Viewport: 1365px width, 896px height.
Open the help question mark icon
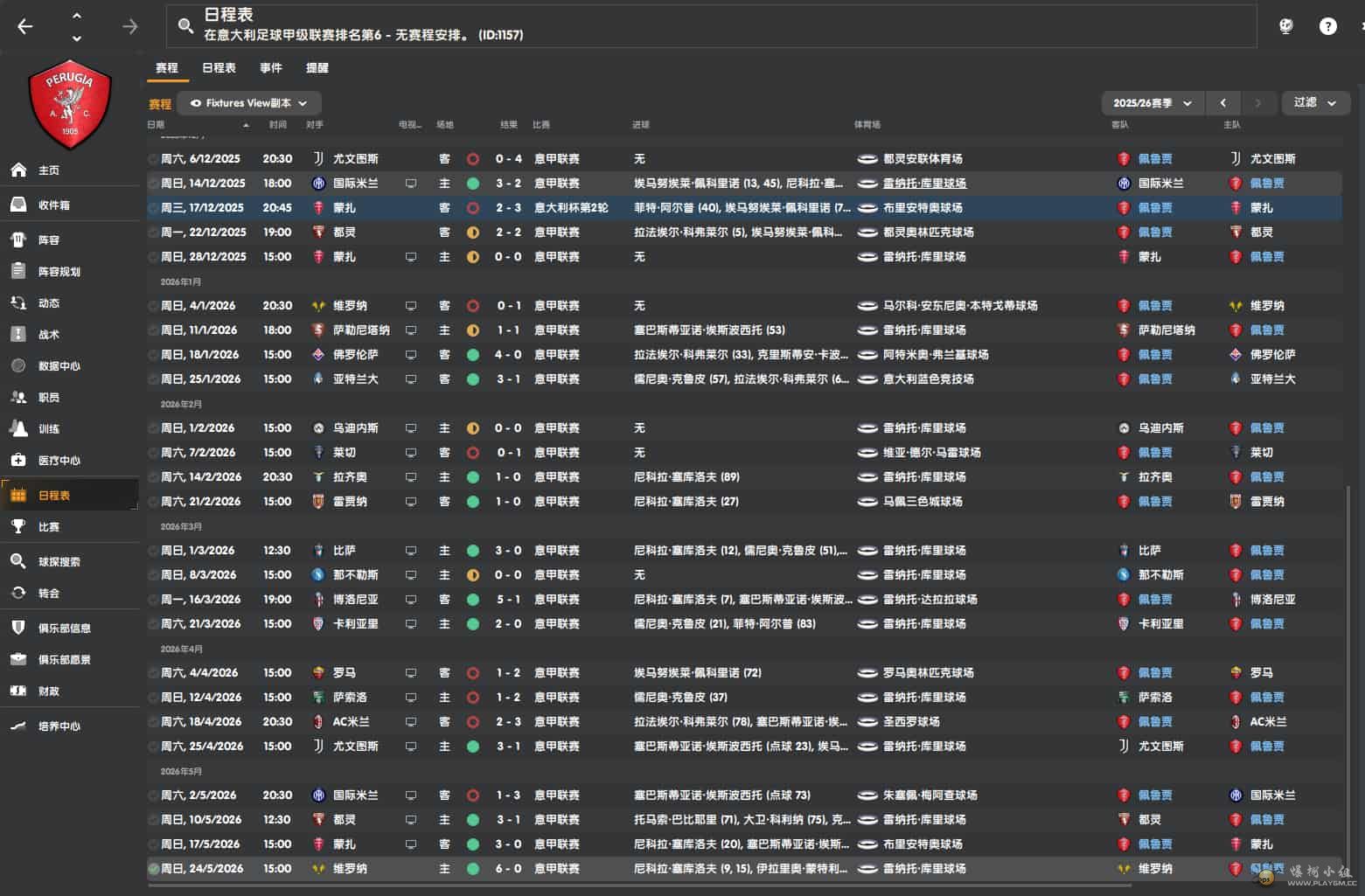coord(1327,26)
